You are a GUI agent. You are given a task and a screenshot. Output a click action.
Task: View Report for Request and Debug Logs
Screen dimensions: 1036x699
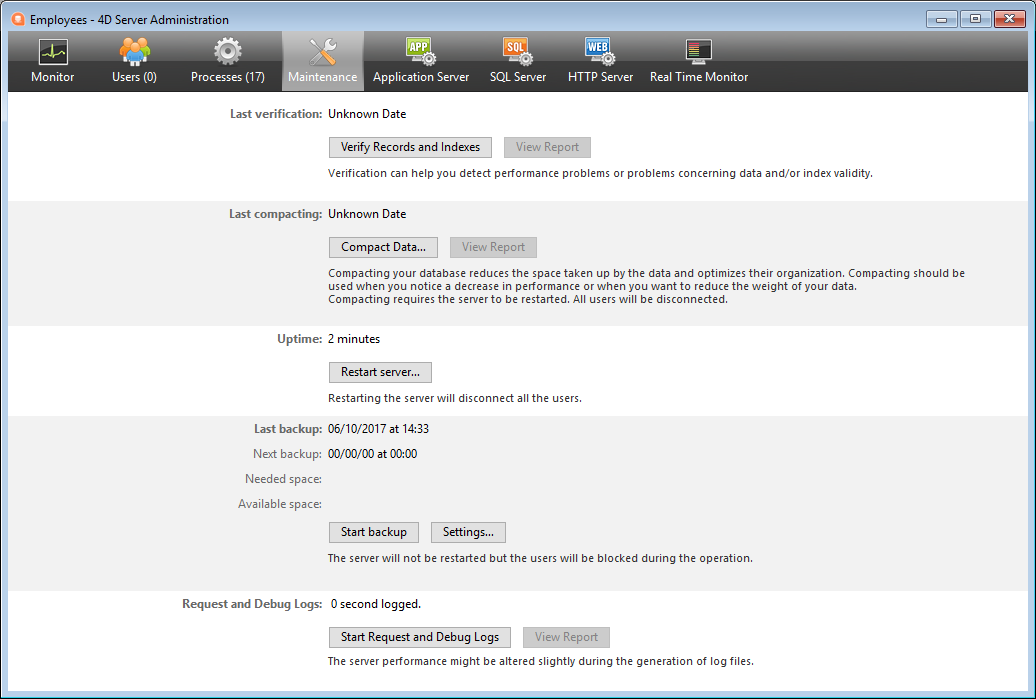566,637
